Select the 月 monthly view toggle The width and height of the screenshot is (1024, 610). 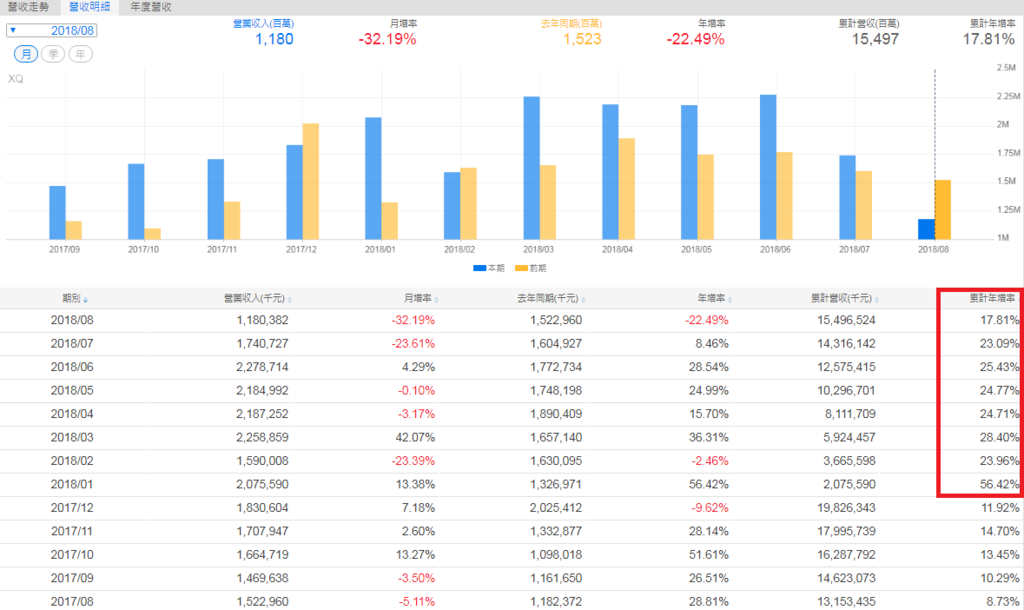pos(26,54)
